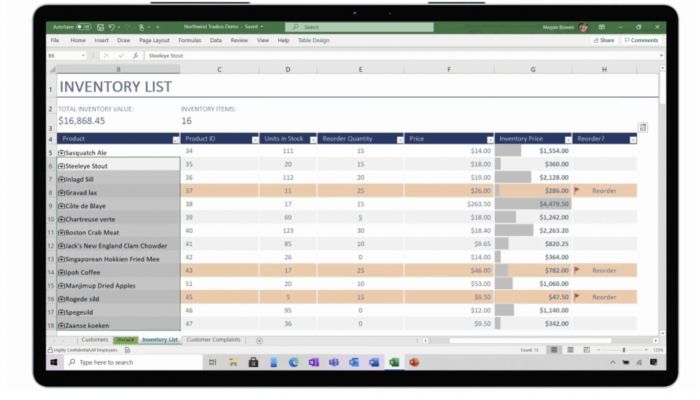The height and width of the screenshot is (400, 700).
Task: Click data type icon beside Steeleye Stout
Action: click(61, 166)
